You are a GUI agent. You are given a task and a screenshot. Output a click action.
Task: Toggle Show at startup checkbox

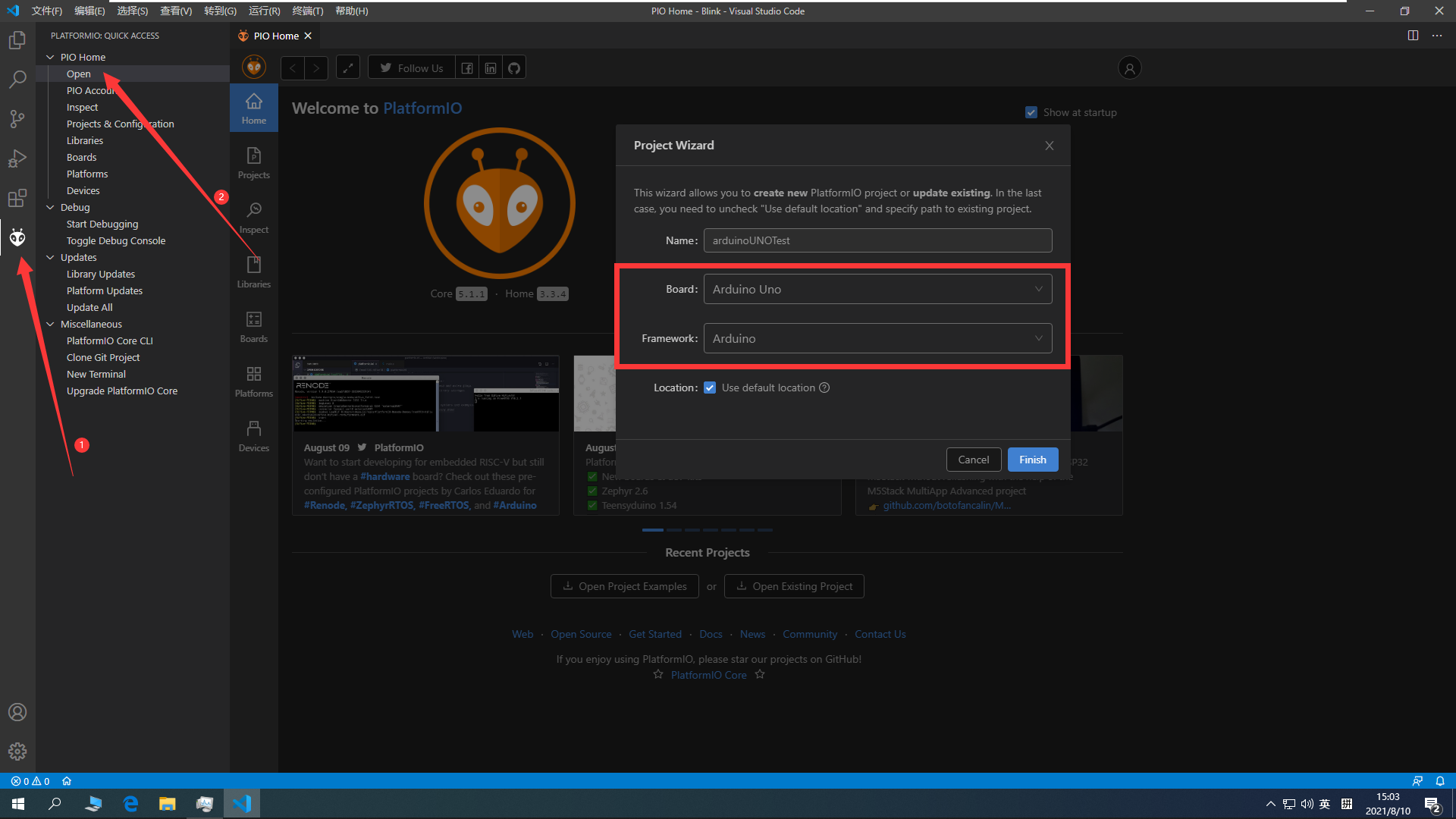coord(1031,112)
